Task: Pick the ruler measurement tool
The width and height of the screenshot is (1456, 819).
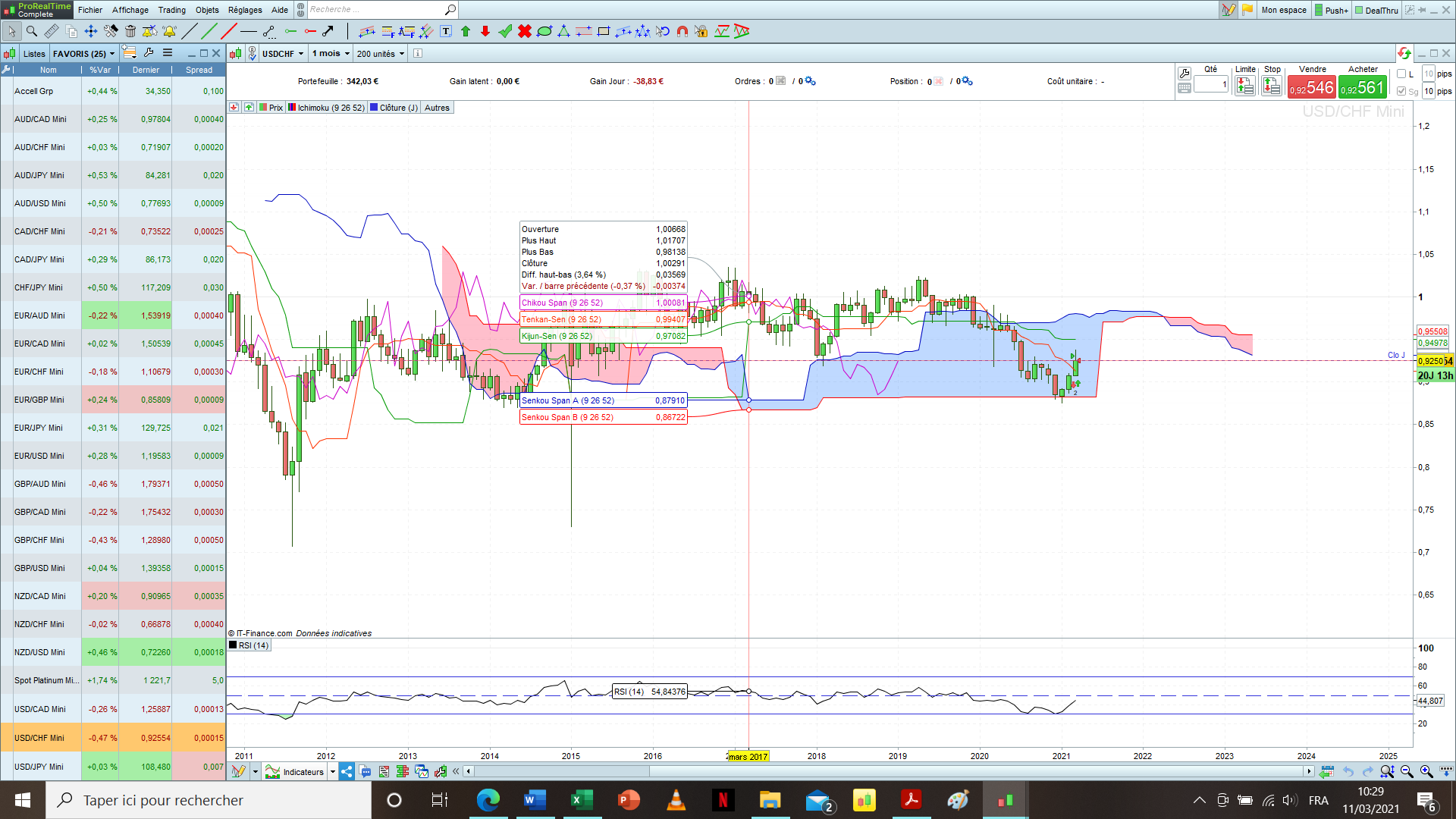Action: pyautogui.click(x=52, y=31)
